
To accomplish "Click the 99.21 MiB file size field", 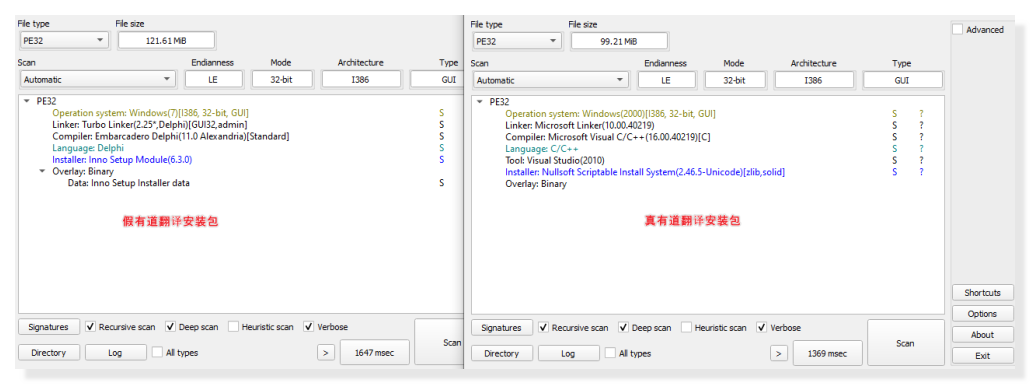I will [x=619, y=41].
